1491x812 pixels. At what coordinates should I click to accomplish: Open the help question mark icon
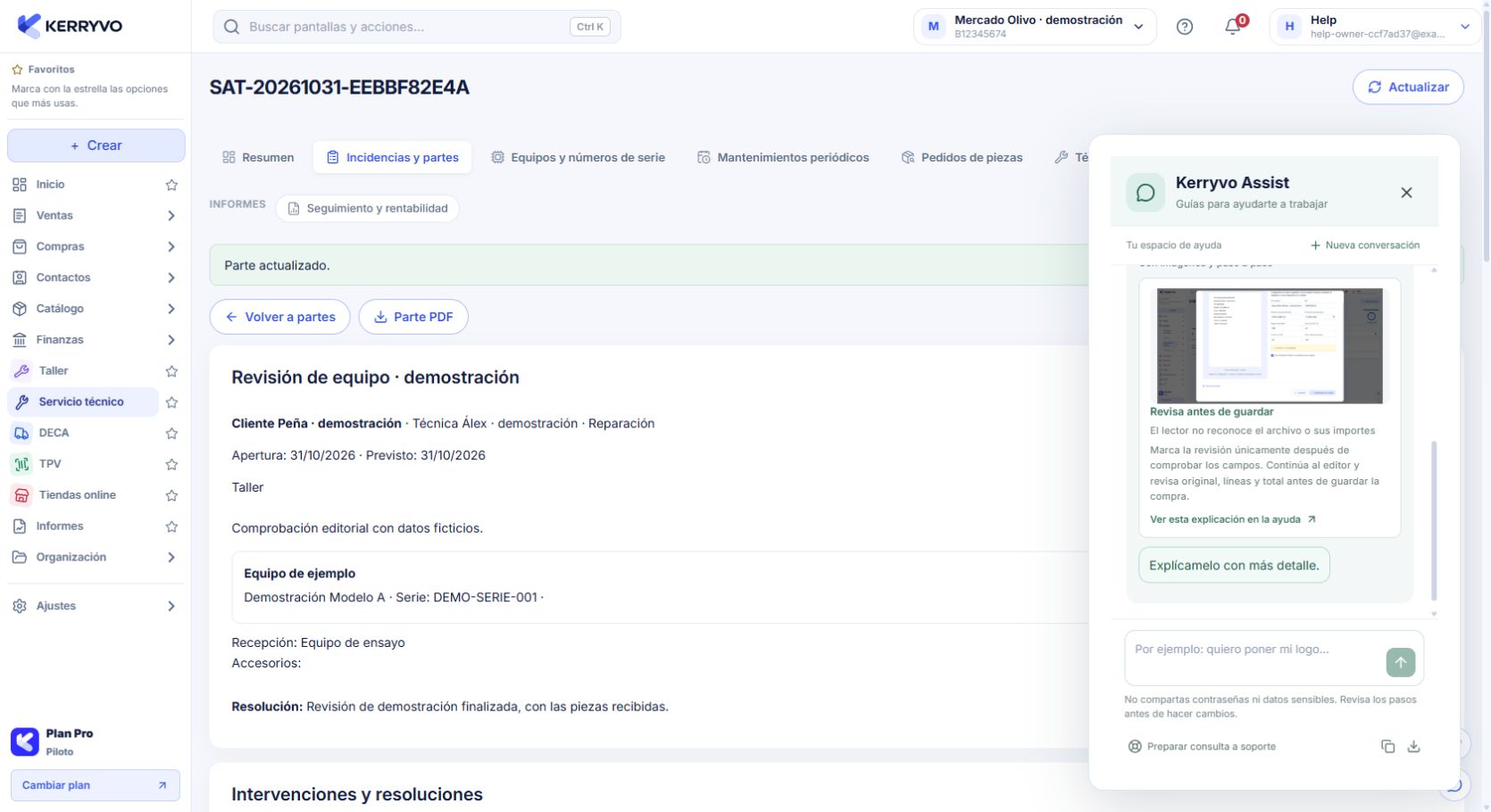coord(1185,27)
